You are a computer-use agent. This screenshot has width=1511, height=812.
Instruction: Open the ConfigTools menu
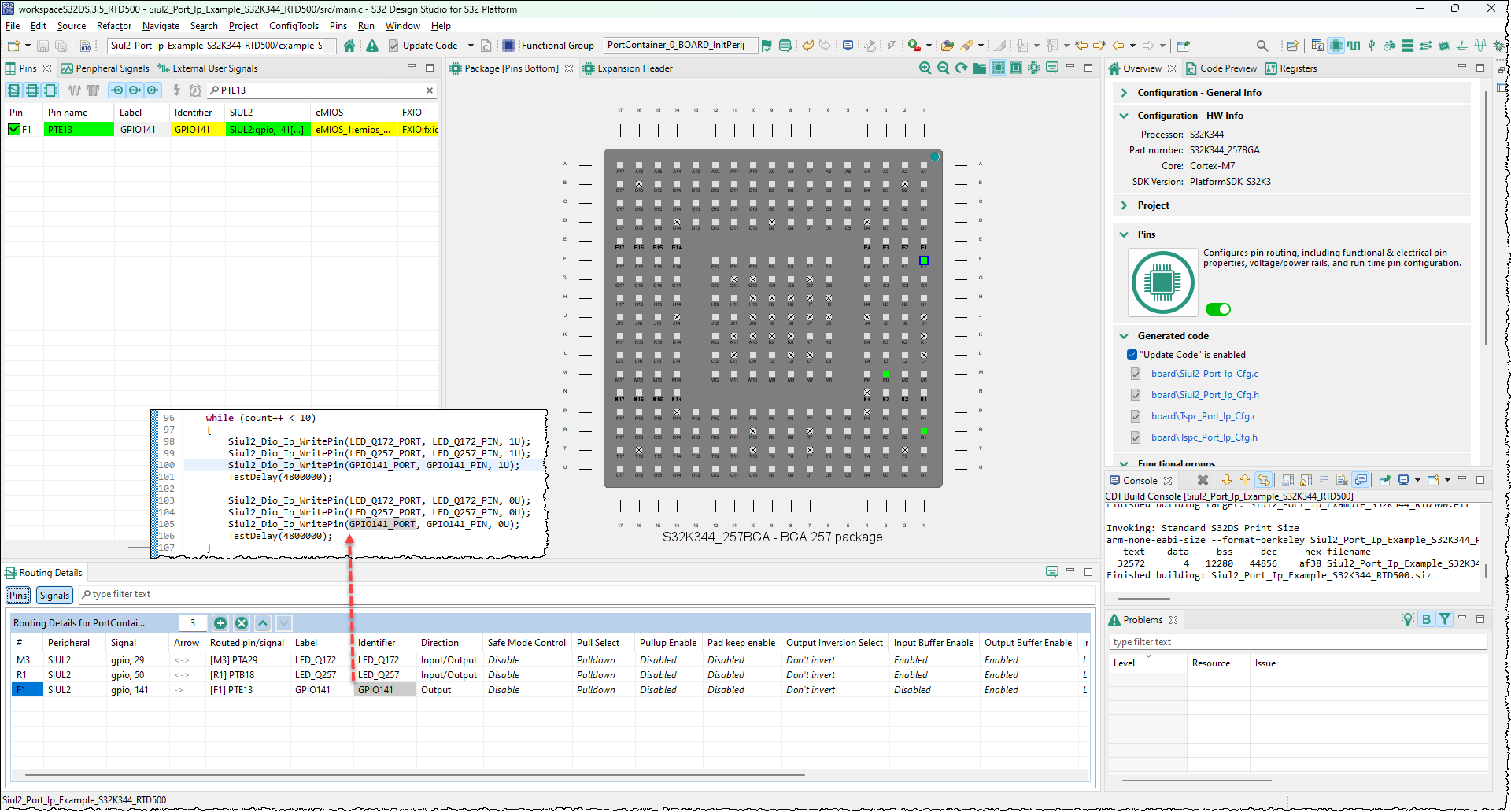click(x=294, y=26)
